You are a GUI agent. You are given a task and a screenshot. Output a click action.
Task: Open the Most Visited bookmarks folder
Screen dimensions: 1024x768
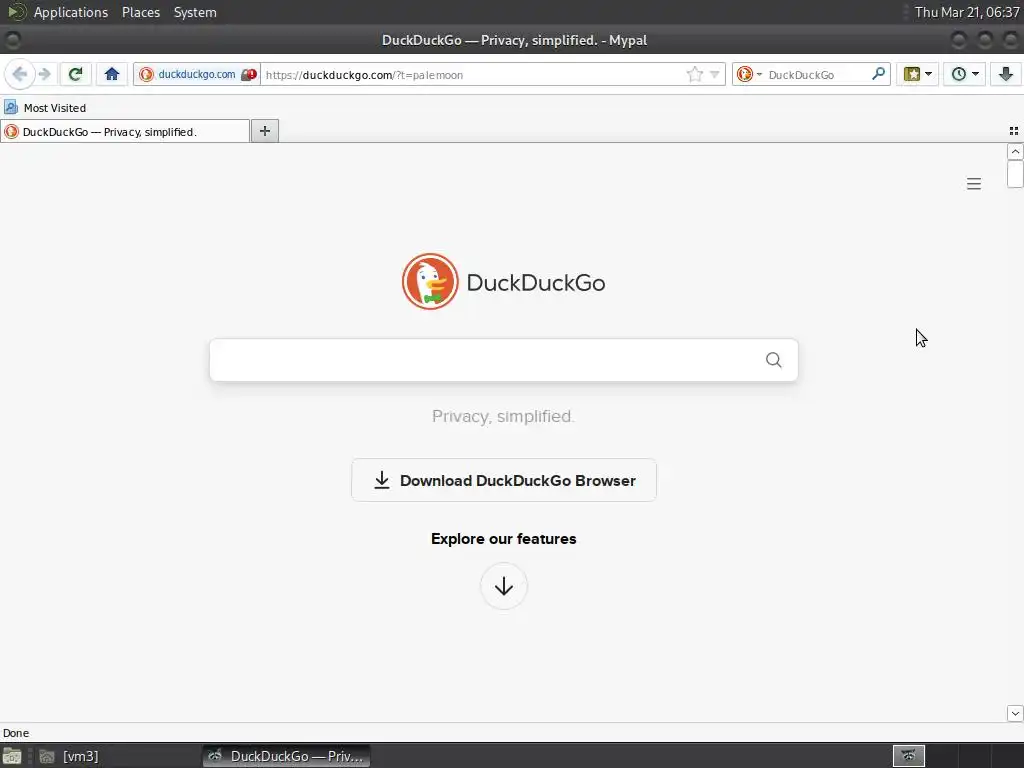point(45,108)
